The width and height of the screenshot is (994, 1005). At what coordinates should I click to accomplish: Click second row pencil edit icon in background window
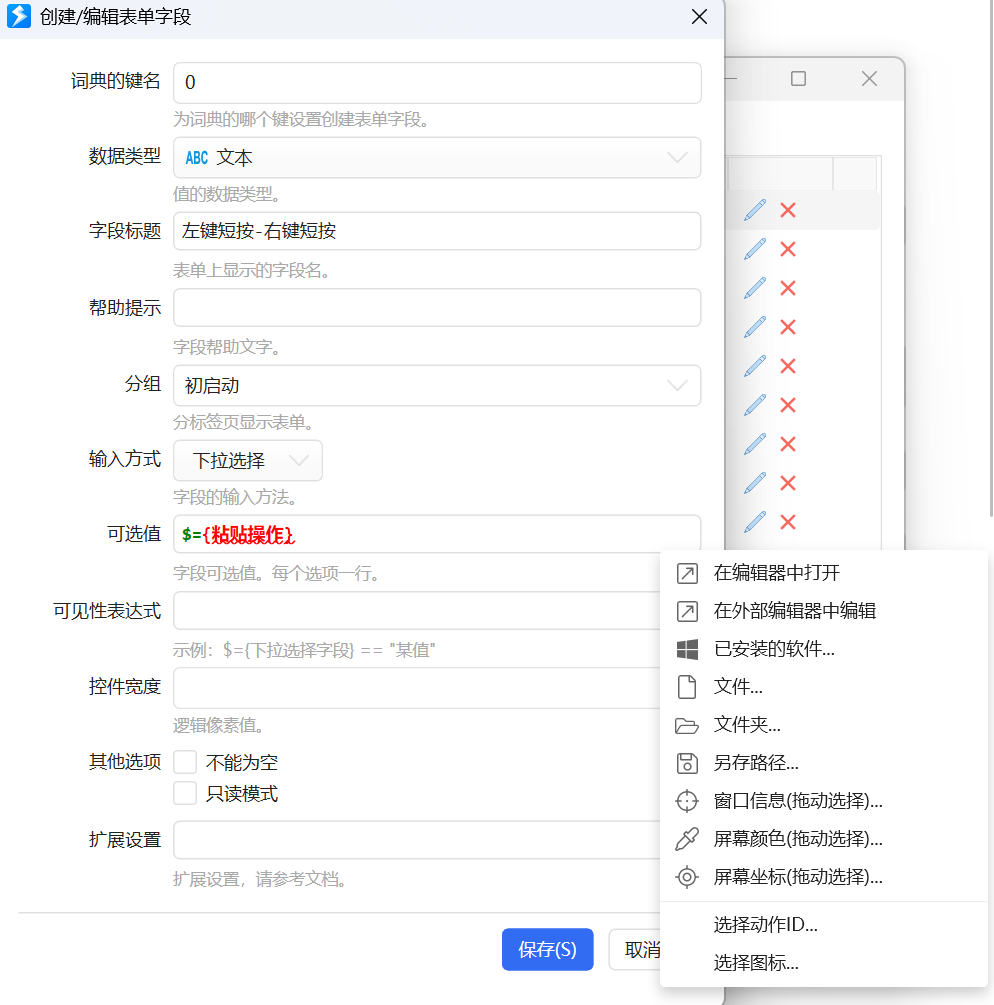pyautogui.click(x=755, y=249)
